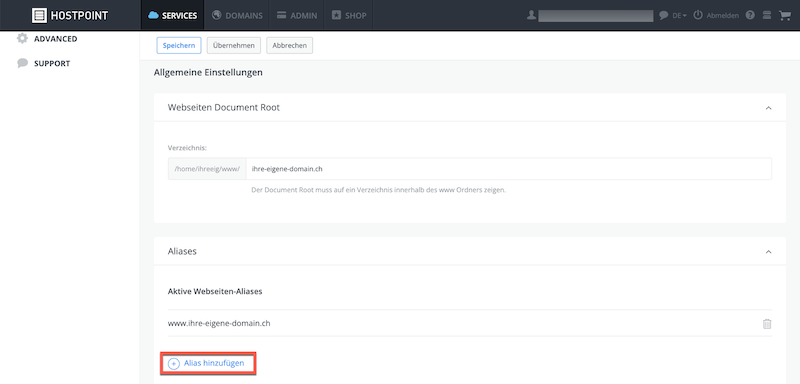
Task: Open the Domains tab
Action: pyautogui.click(x=237, y=15)
